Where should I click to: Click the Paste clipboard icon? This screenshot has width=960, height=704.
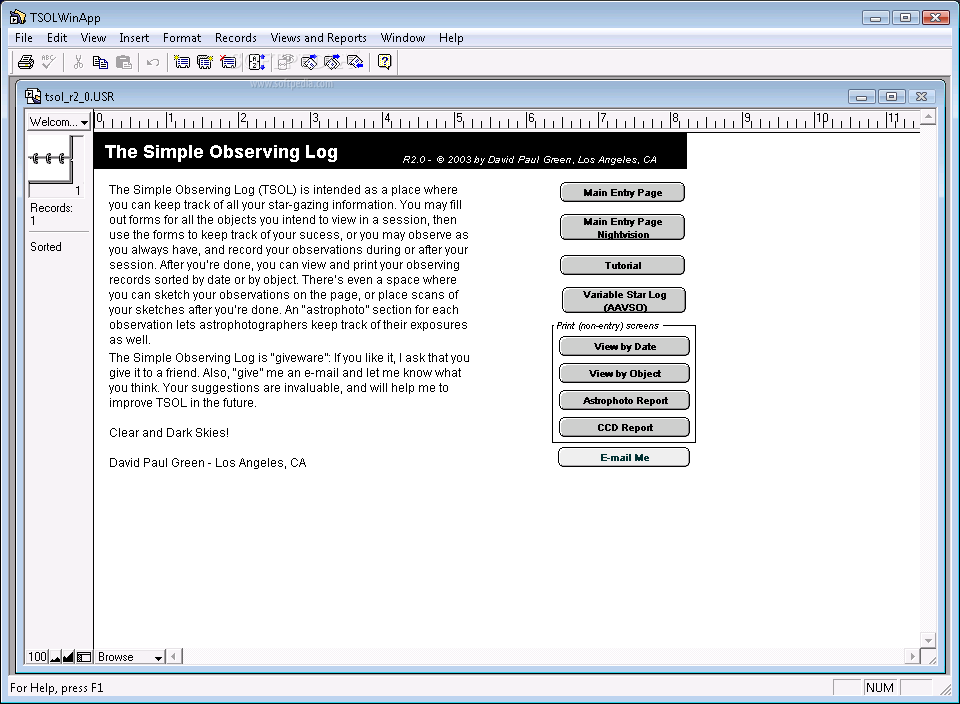coord(124,62)
